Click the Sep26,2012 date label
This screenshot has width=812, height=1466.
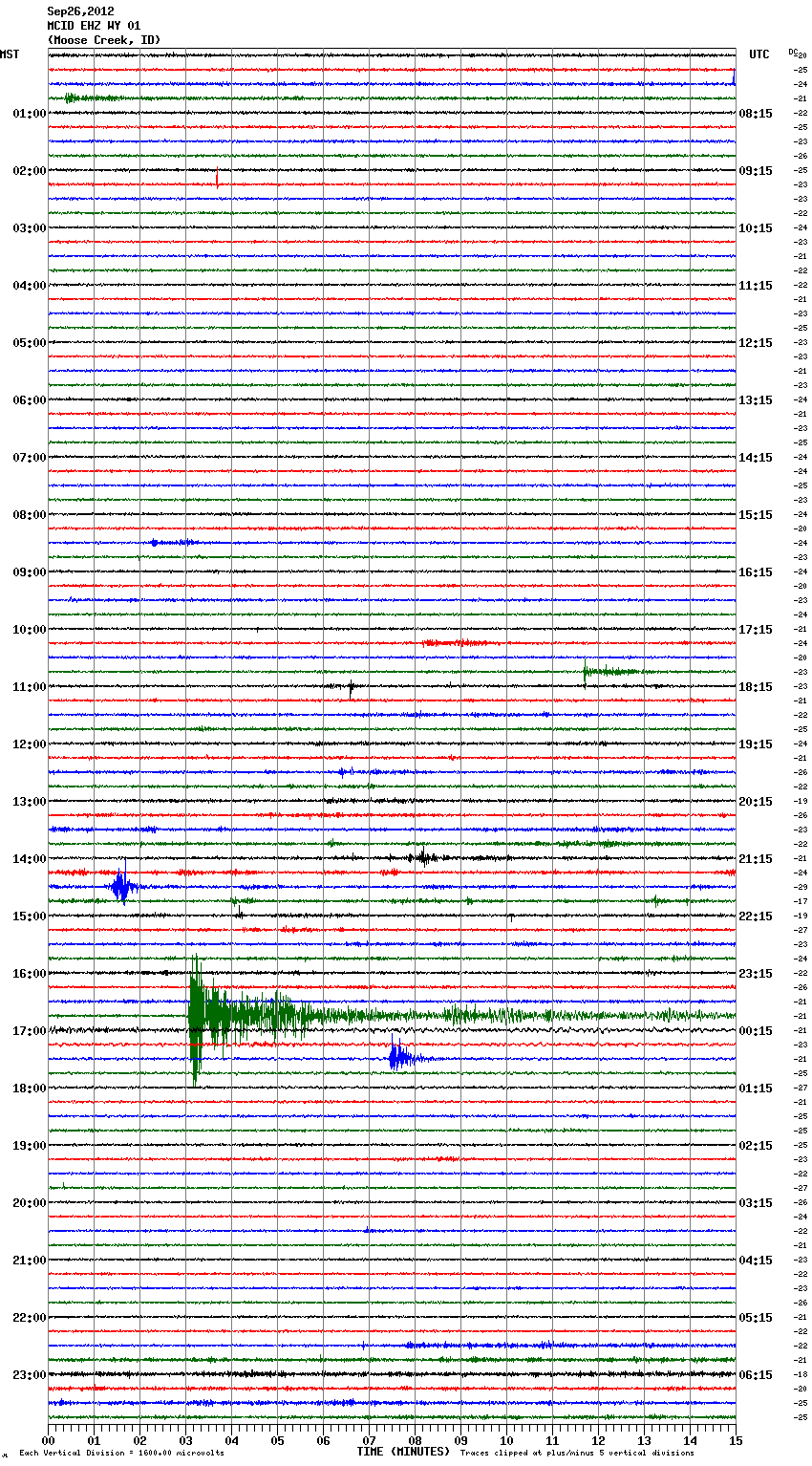coord(80,11)
